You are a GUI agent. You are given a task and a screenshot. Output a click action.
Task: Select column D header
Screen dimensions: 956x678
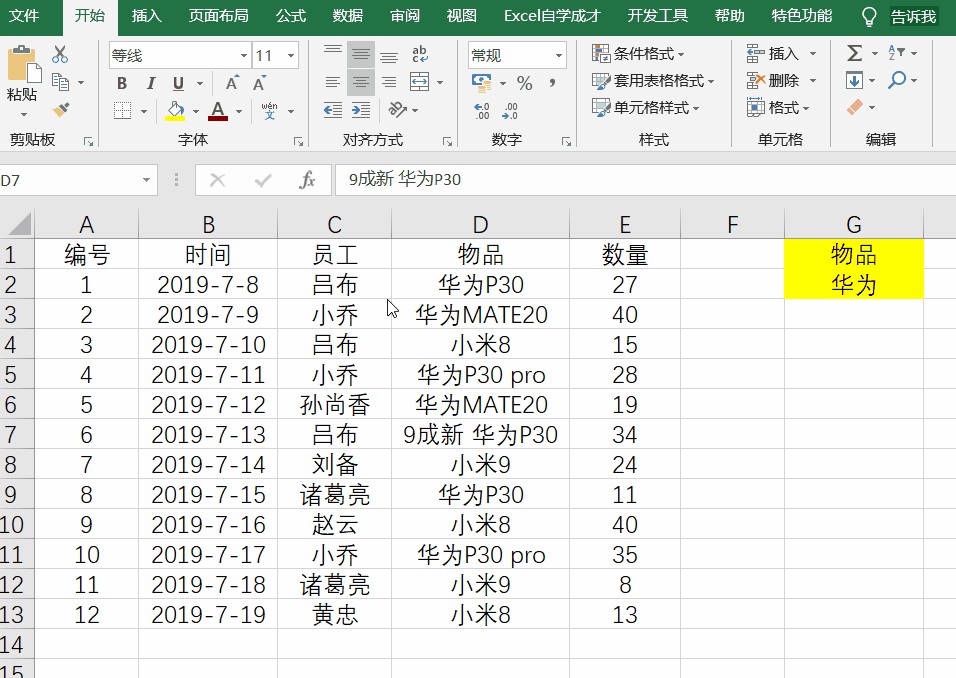[x=480, y=224]
